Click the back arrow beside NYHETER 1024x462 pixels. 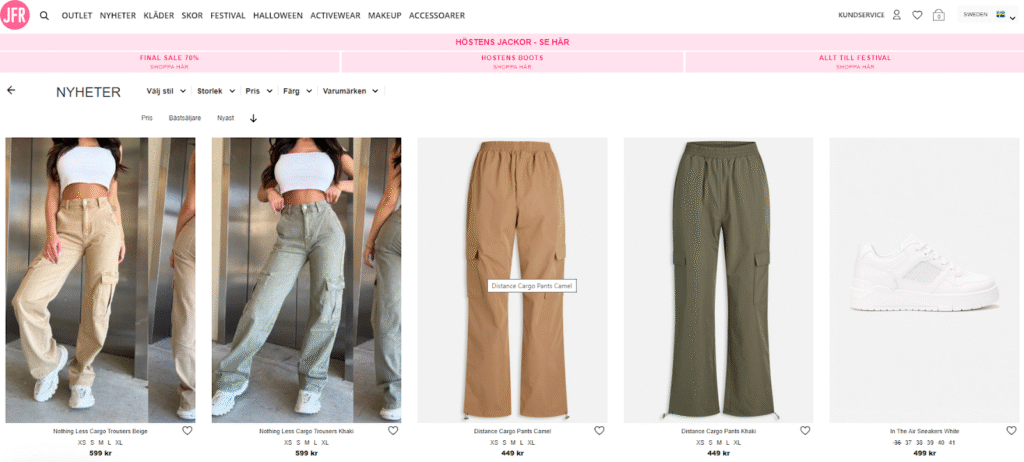pos(11,90)
